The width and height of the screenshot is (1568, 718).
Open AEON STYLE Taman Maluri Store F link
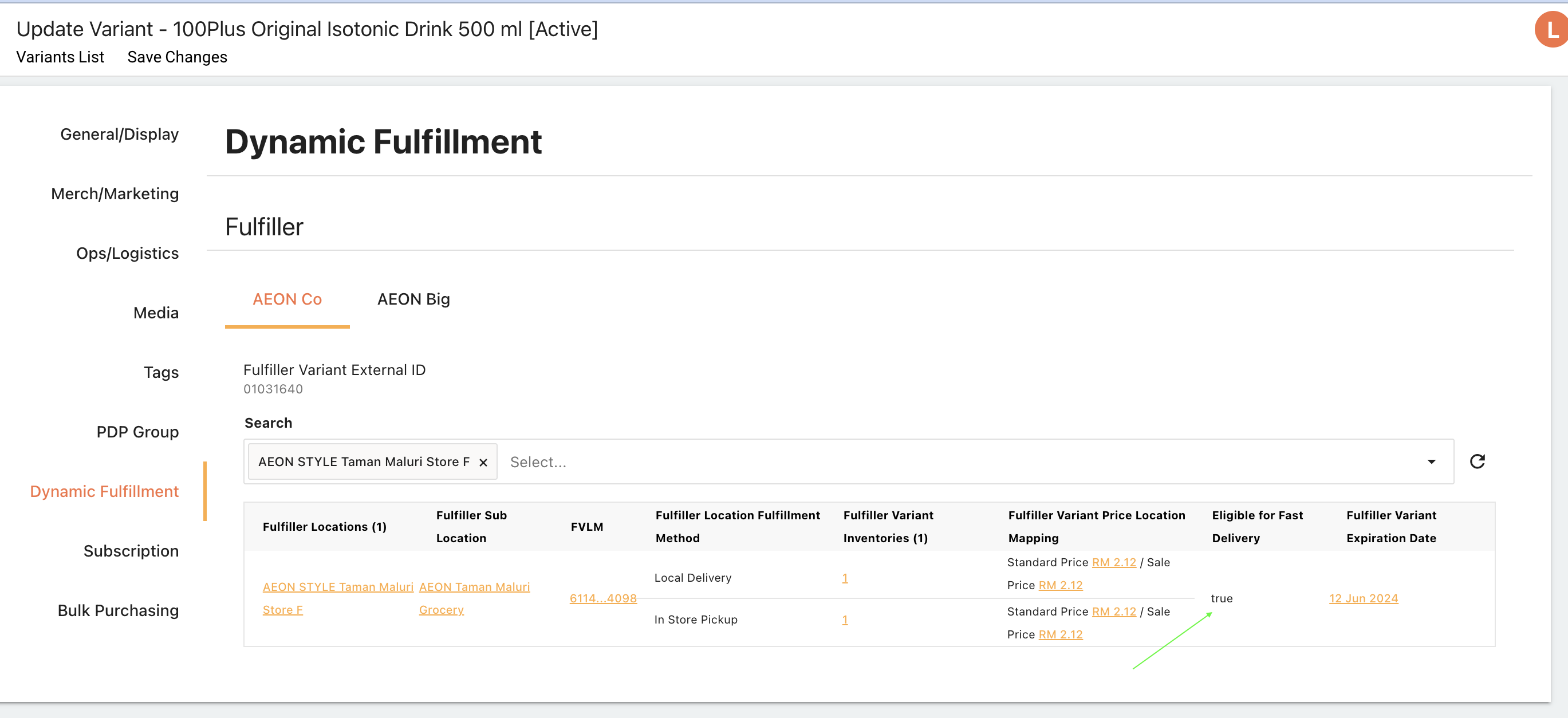pyautogui.click(x=338, y=598)
